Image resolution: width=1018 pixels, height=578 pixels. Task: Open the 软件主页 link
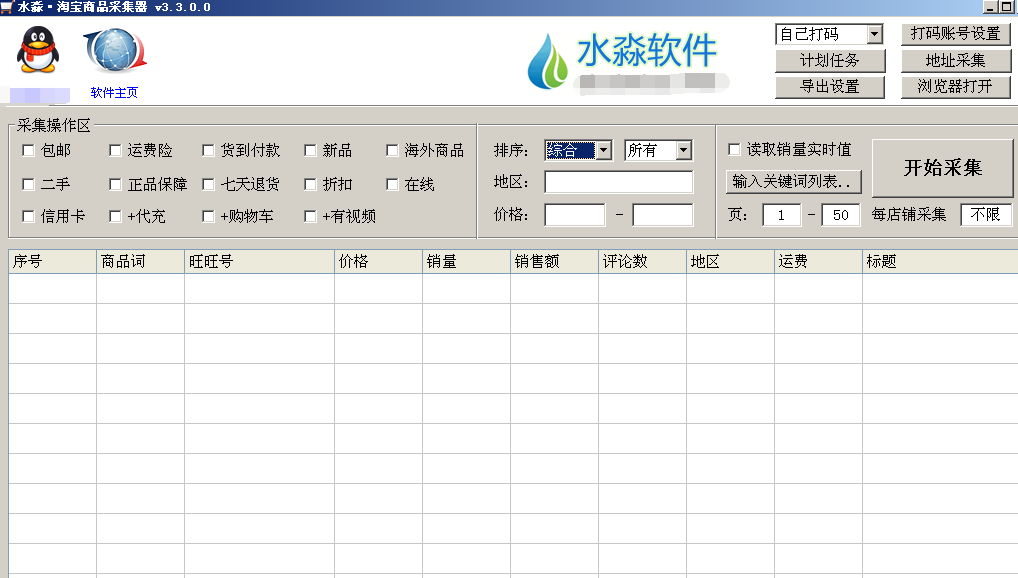tap(114, 93)
